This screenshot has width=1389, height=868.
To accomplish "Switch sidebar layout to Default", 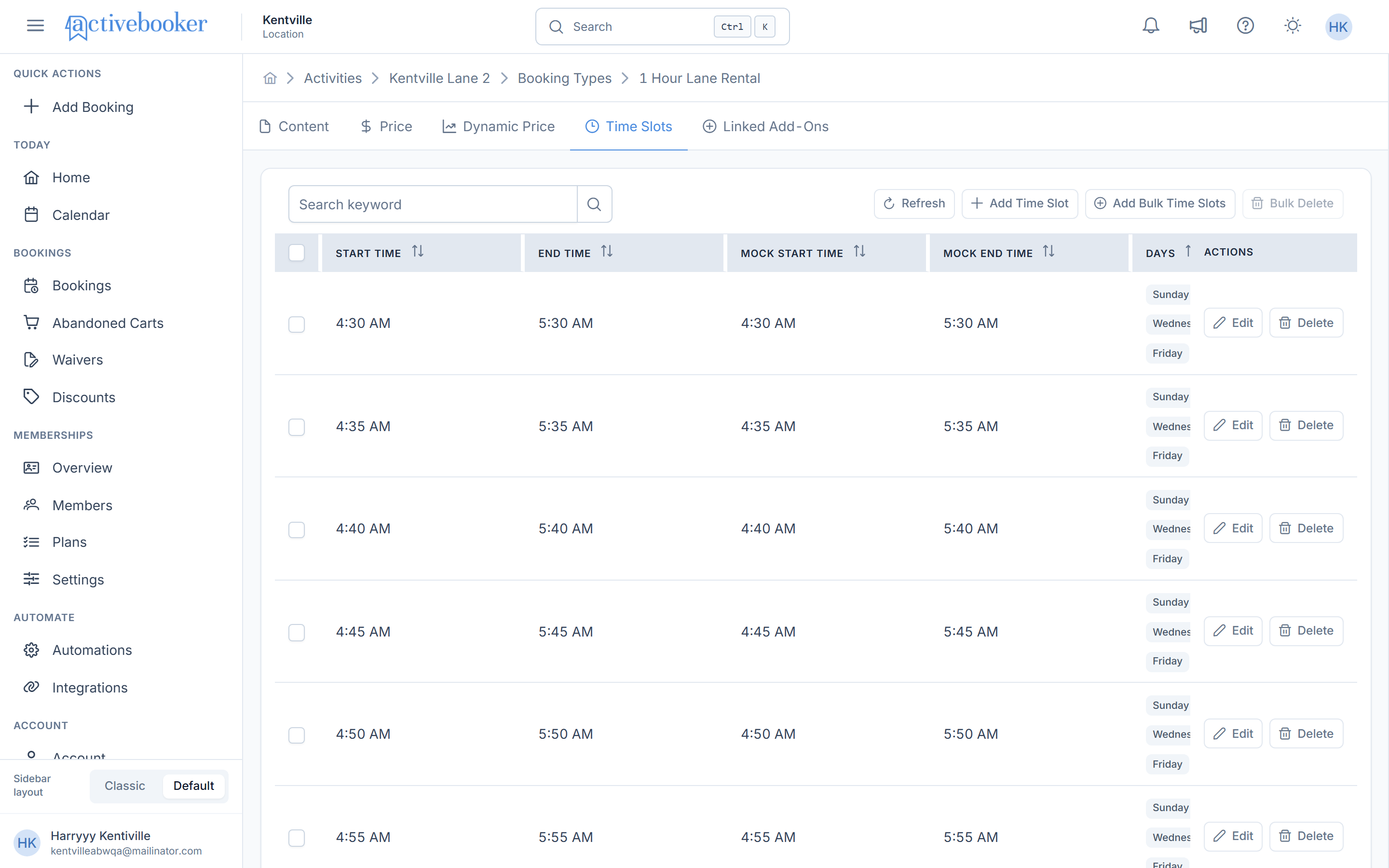I will [193, 786].
